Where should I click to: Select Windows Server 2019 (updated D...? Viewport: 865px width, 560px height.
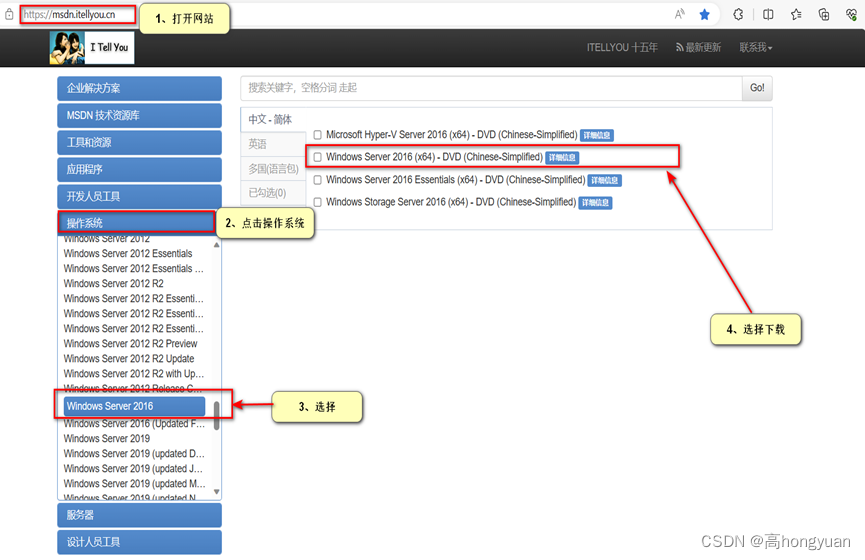(134, 453)
